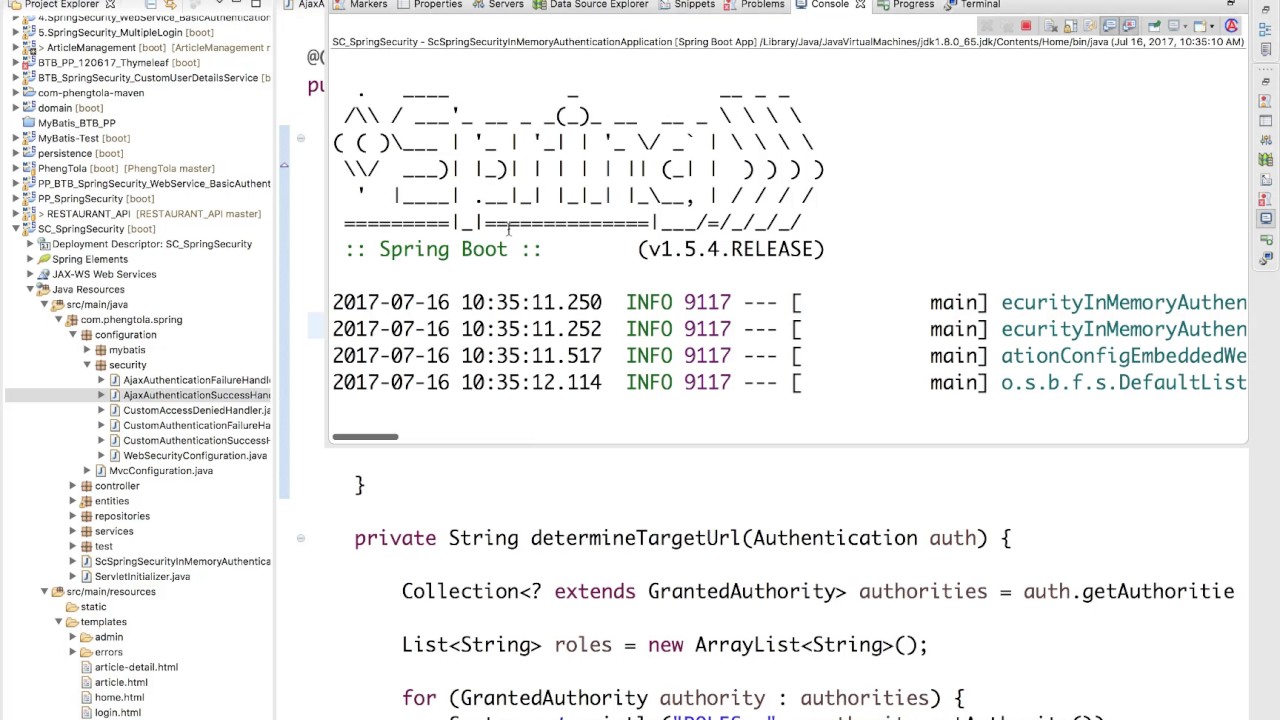This screenshot has width=1280, height=720.
Task: Click the Spring Boot v1.5.4.RELEASE banner text
Action: point(585,249)
